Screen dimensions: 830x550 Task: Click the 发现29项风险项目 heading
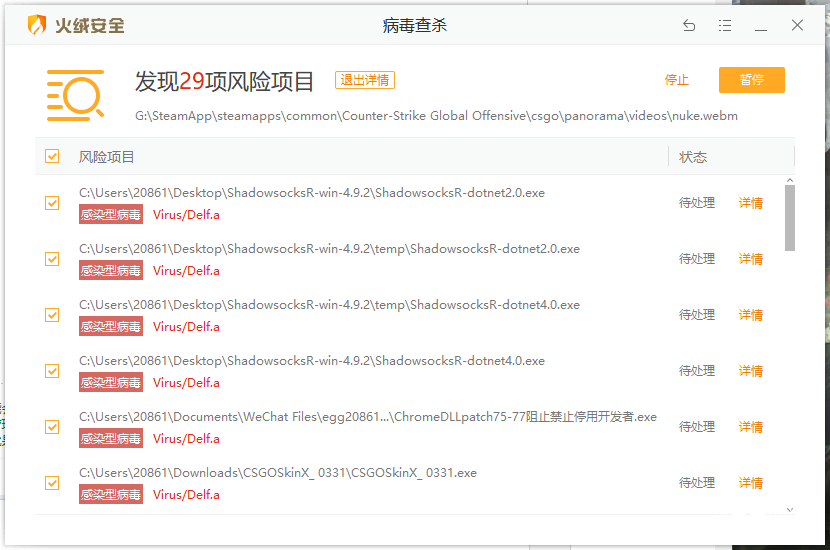[224, 82]
